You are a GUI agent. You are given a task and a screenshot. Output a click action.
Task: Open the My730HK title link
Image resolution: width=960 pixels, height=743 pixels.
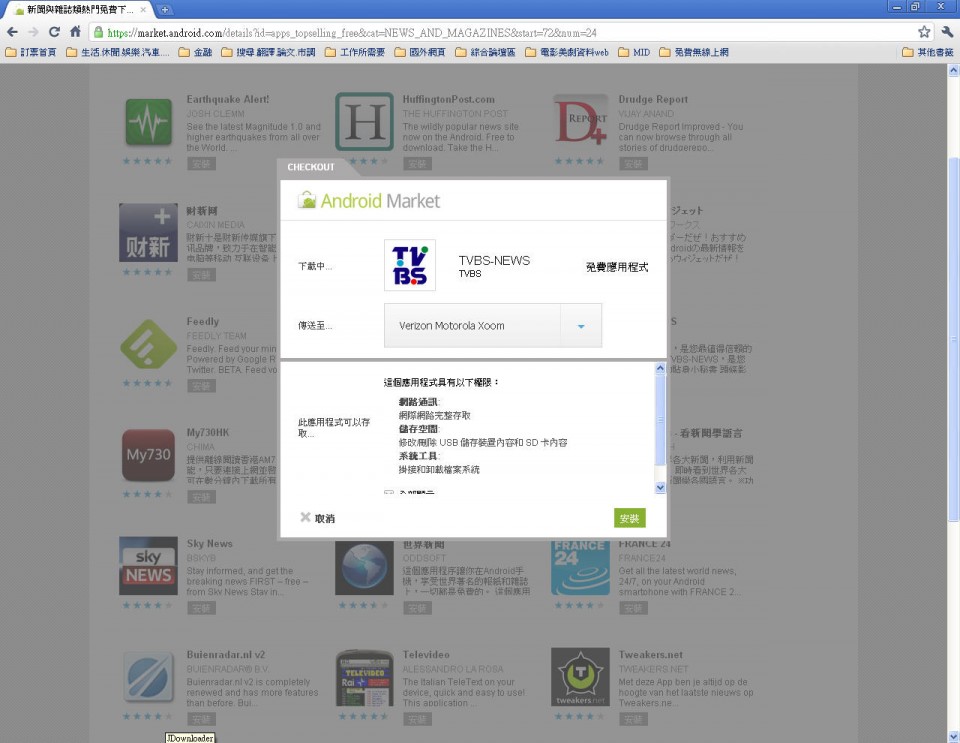tap(208, 433)
